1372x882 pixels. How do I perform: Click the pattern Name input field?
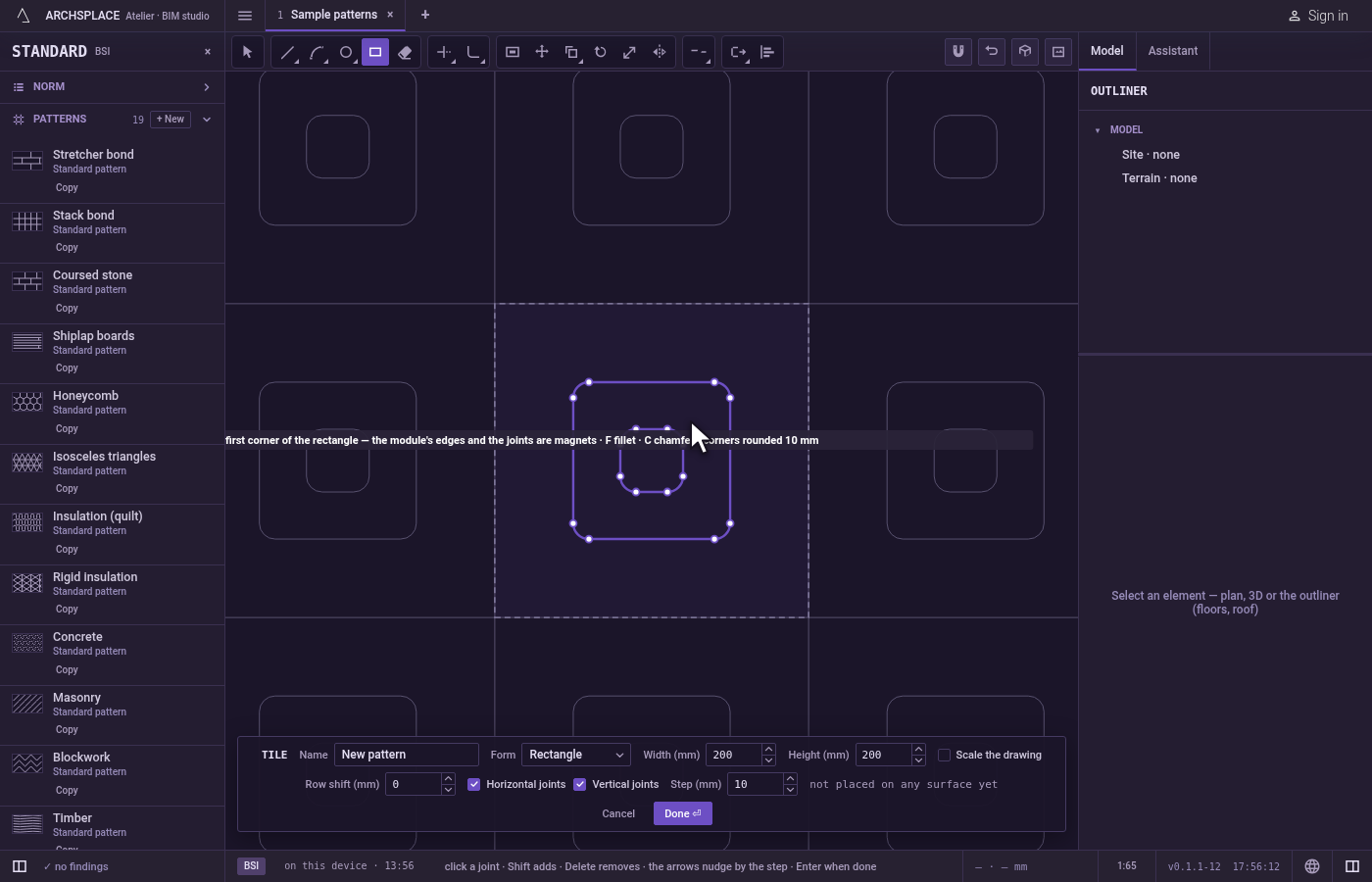(x=407, y=755)
